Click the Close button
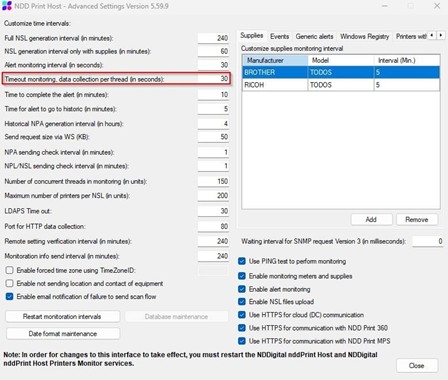Screen dimensions: 448x380 click(417, 365)
